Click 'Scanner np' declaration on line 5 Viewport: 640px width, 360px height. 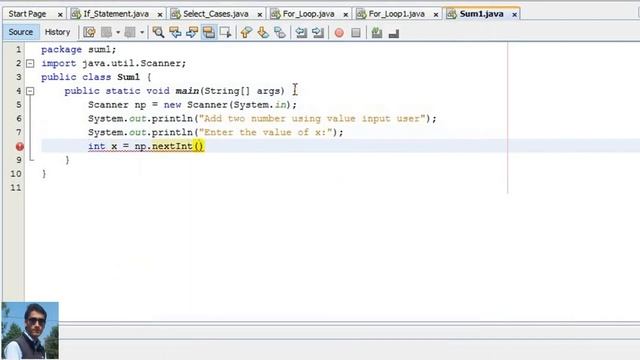tap(117, 104)
